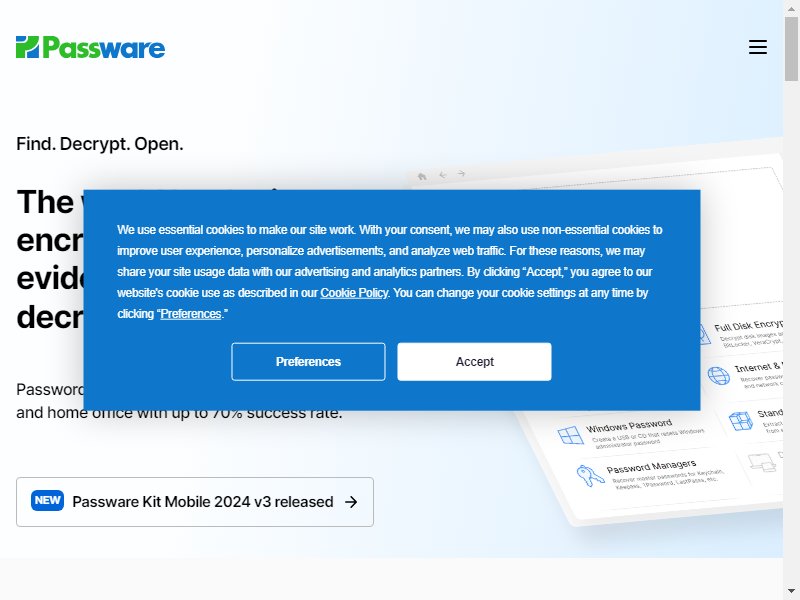This screenshot has height=600, width=800.
Task: Open cookie Preferences button
Action: pyautogui.click(x=308, y=362)
